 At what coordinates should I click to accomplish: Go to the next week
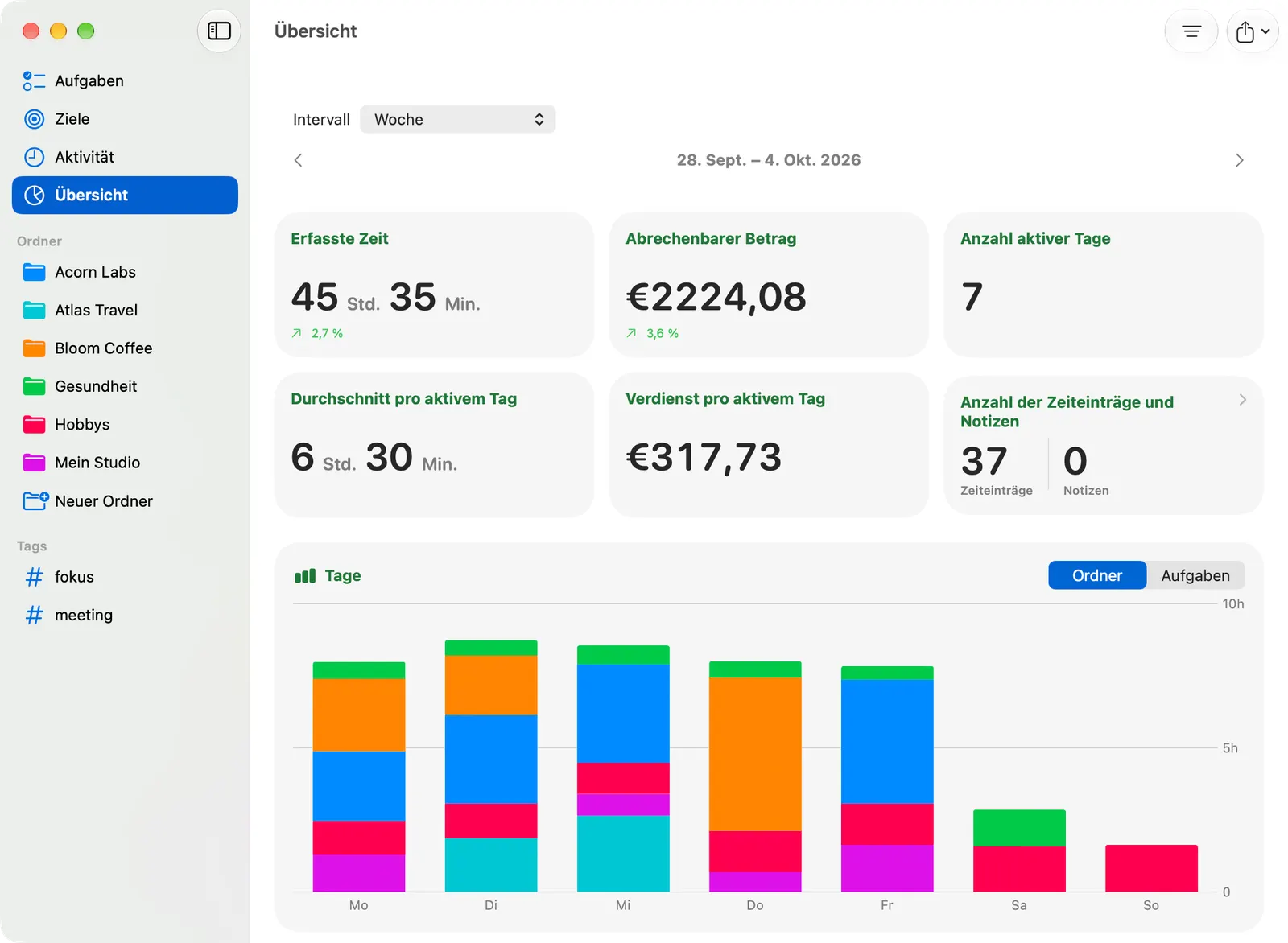[1240, 160]
